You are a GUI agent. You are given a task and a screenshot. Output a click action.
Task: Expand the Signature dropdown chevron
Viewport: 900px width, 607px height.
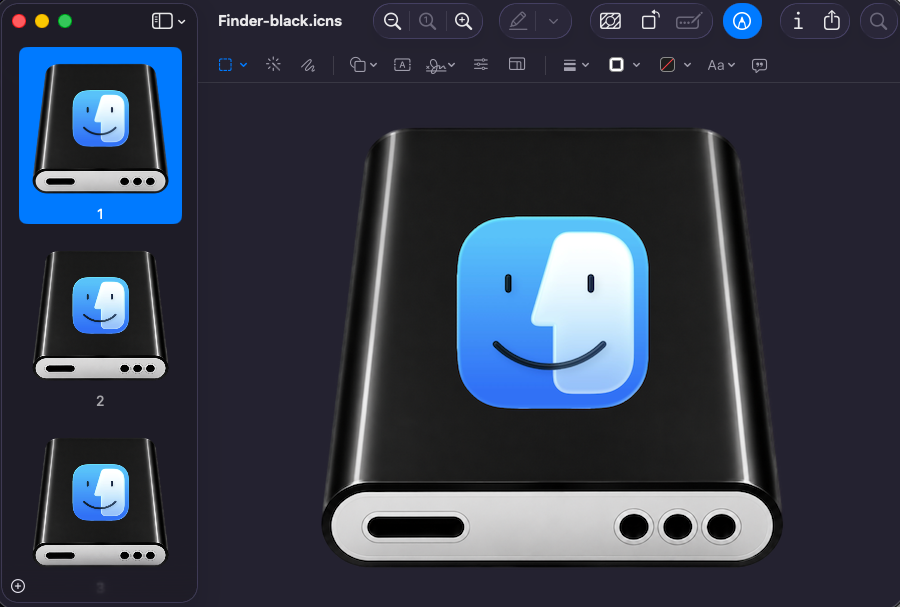[x=452, y=65]
